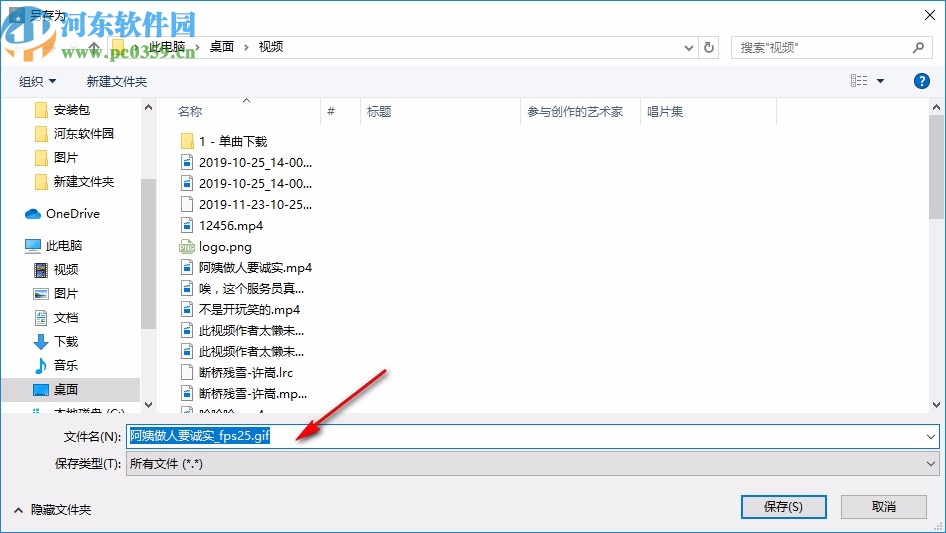Click 桌面 in the address breadcrumb
946x533 pixels.
pyautogui.click(x=221, y=47)
